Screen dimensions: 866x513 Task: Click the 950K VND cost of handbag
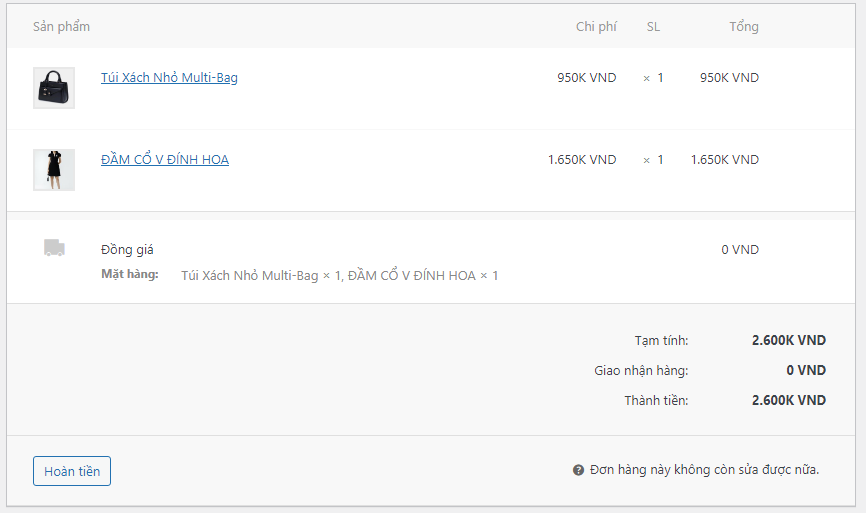(x=587, y=77)
